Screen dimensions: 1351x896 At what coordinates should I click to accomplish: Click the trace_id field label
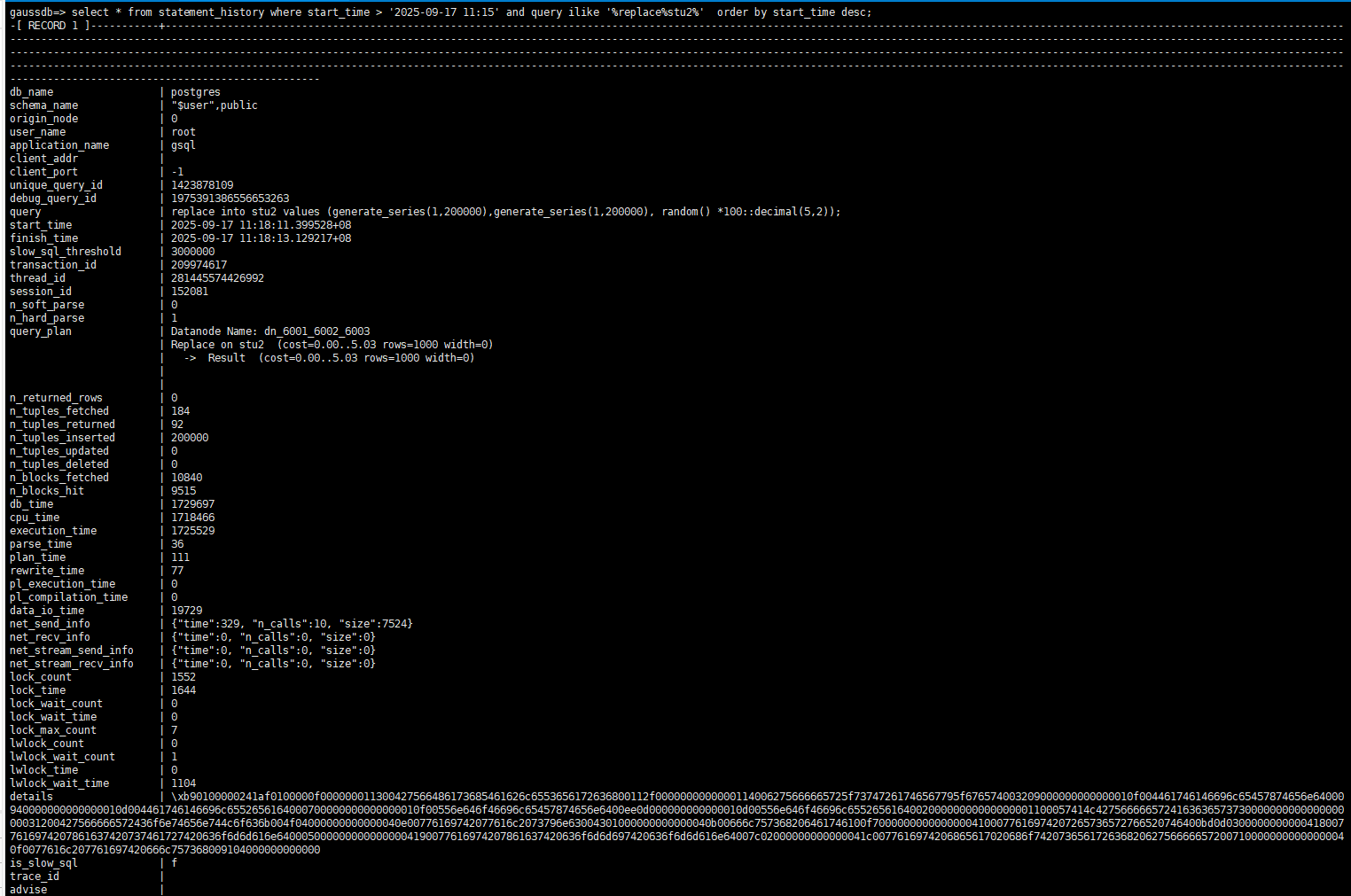[x=35, y=877]
